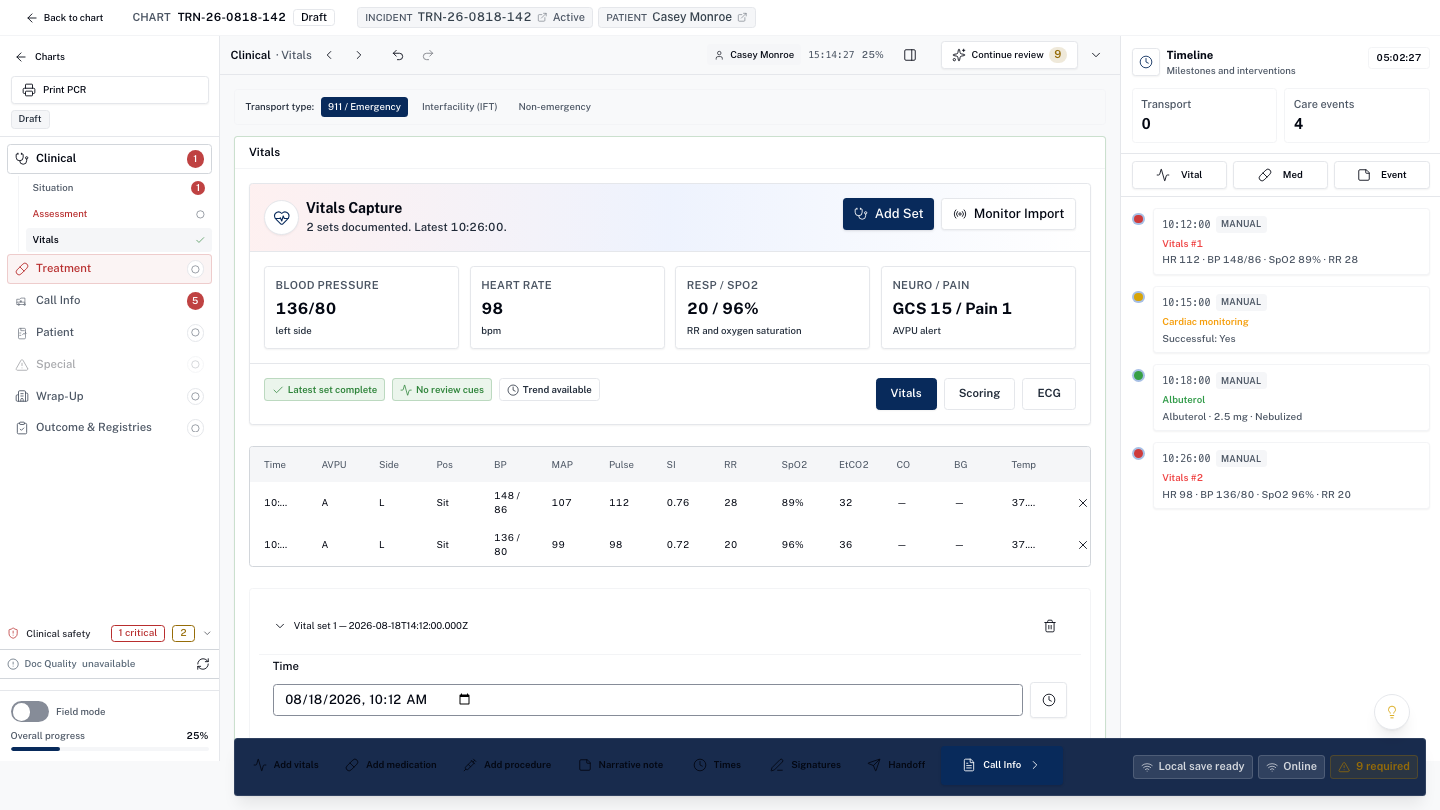The height and width of the screenshot is (810, 1440).
Task: Click Monitor Import button
Action: click(x=1008, y=214)
